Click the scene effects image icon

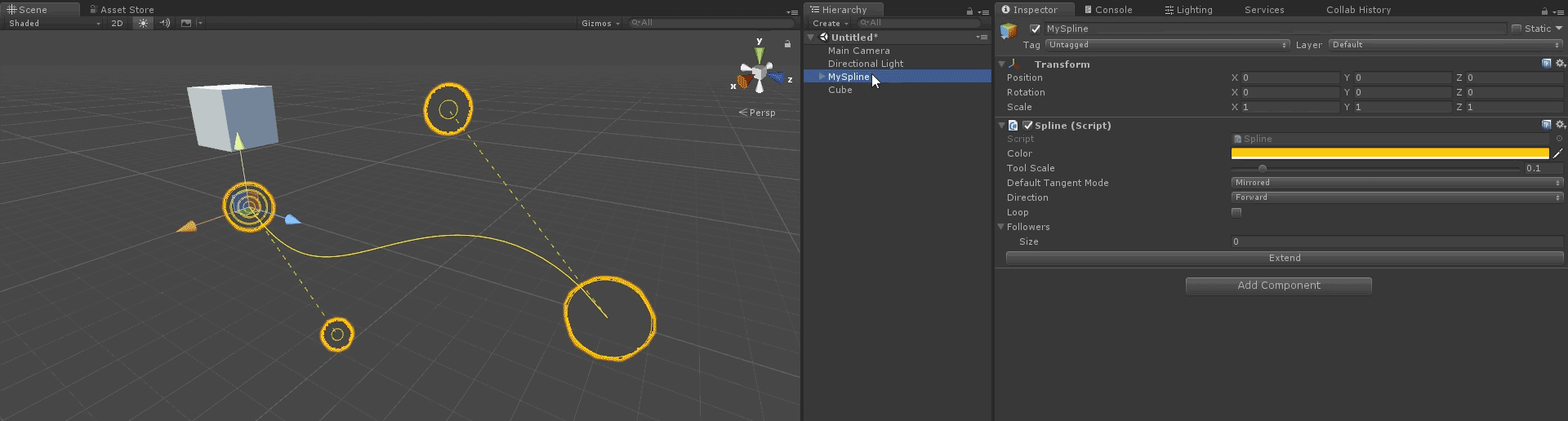coord(186,24)
